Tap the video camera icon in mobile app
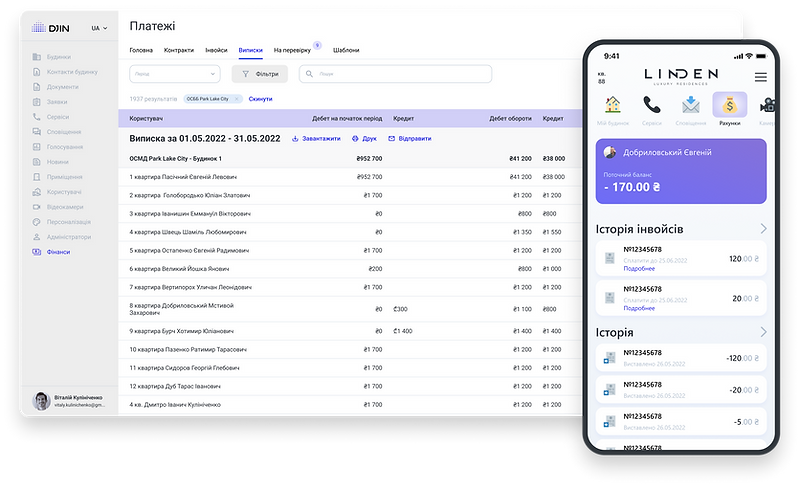This screenshot has height=488, width=800. coord(767,105)
